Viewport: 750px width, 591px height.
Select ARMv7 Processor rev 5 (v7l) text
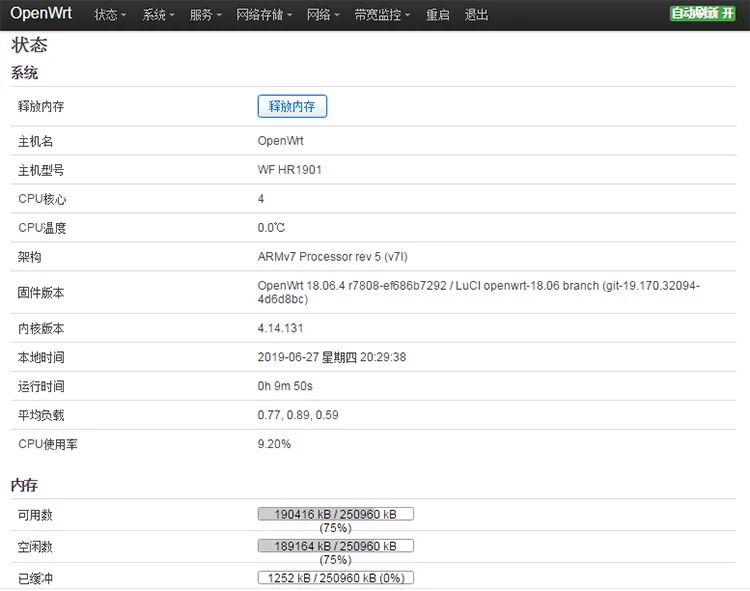tap(332, 257)
